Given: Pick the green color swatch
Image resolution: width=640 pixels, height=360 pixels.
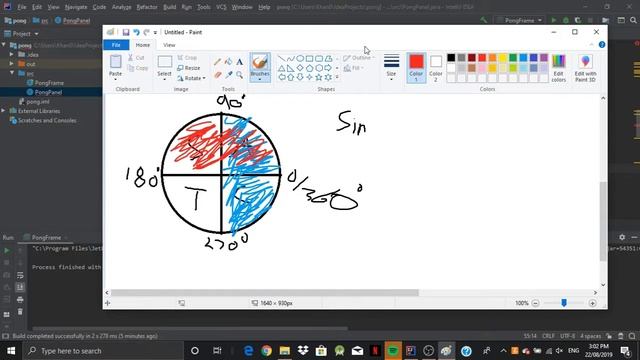Looking at the screenshot, I should (x=513, y=58).
